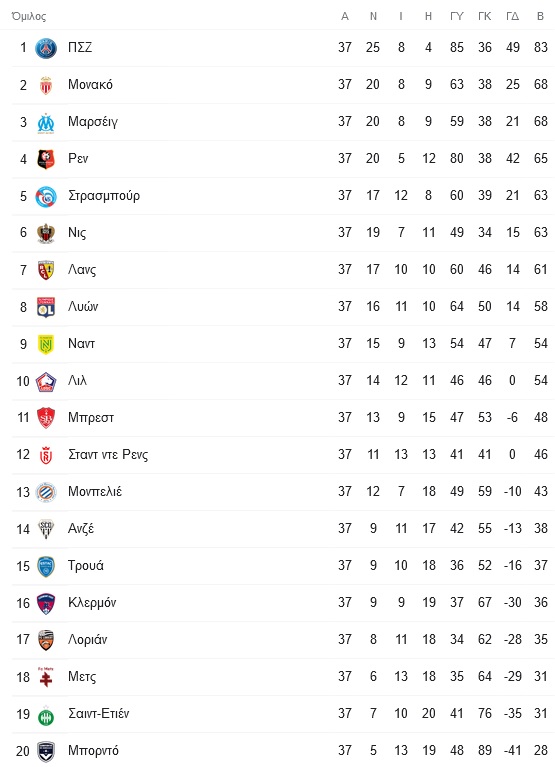Image resolution: width=555 pixels, height=767 pixels.
Task: Click the Μπορντό team badge
Action: 46,751
